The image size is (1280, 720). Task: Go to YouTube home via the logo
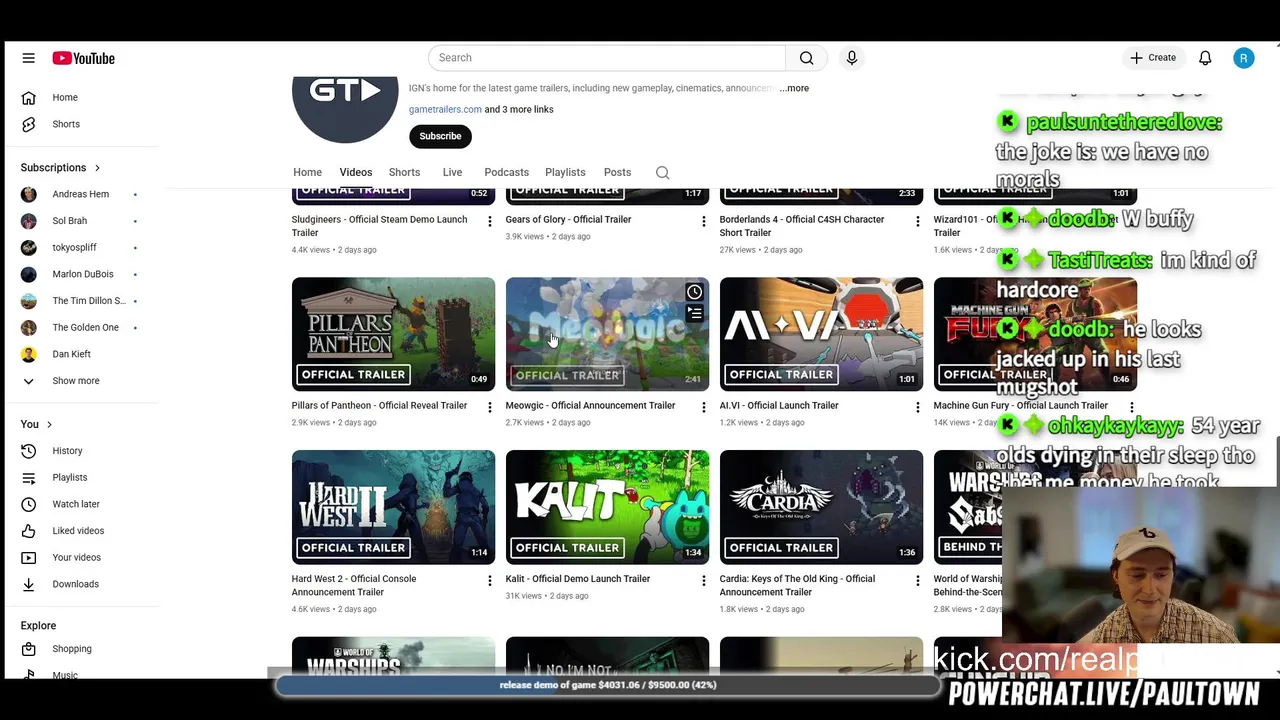point(84,58)
